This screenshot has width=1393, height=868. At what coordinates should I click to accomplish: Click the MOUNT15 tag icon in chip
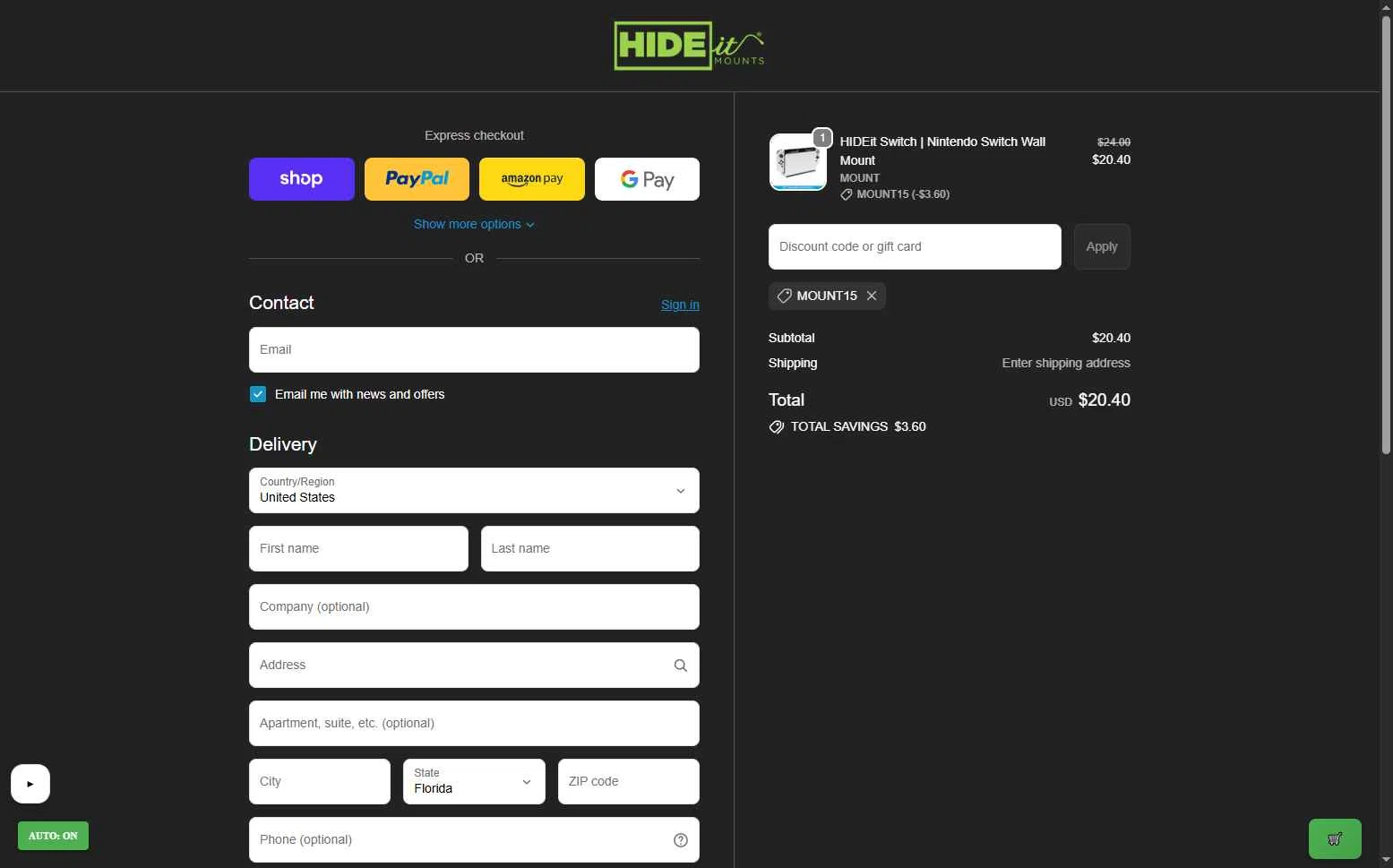784,296
